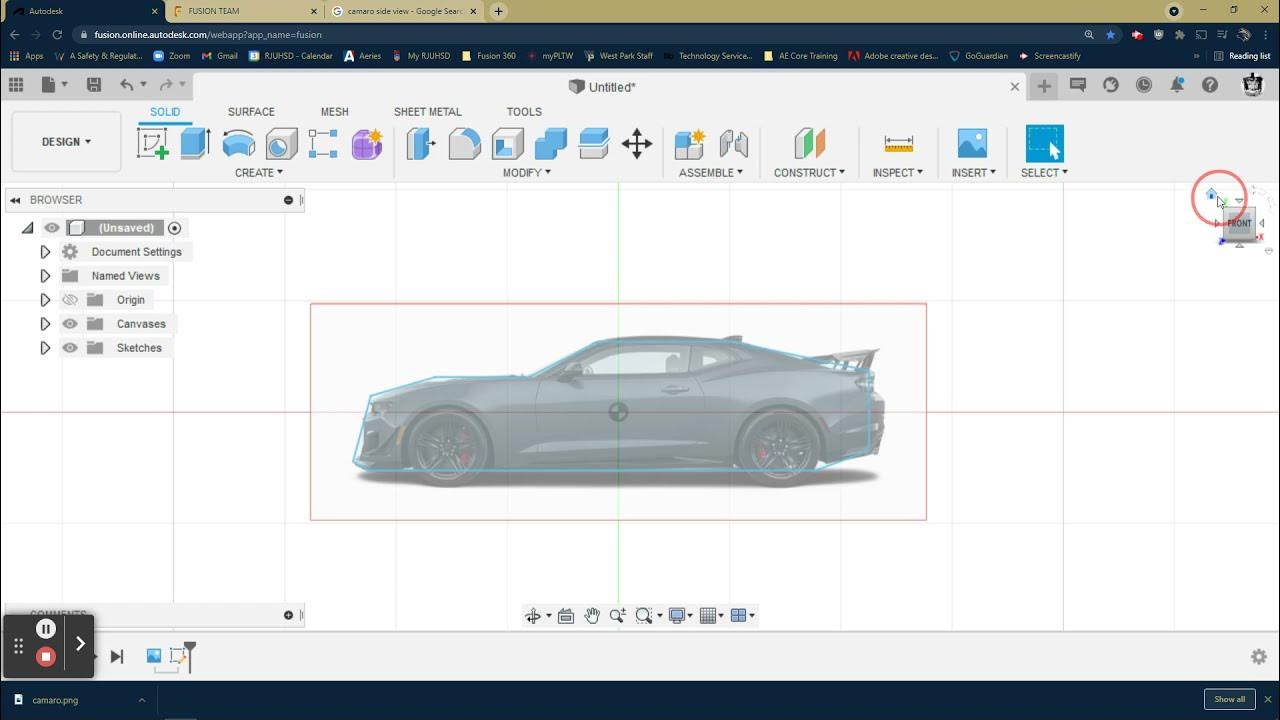Open the DESIGN workspace dropdown
The image size is (1280, 720).
[x=66, y=142]
